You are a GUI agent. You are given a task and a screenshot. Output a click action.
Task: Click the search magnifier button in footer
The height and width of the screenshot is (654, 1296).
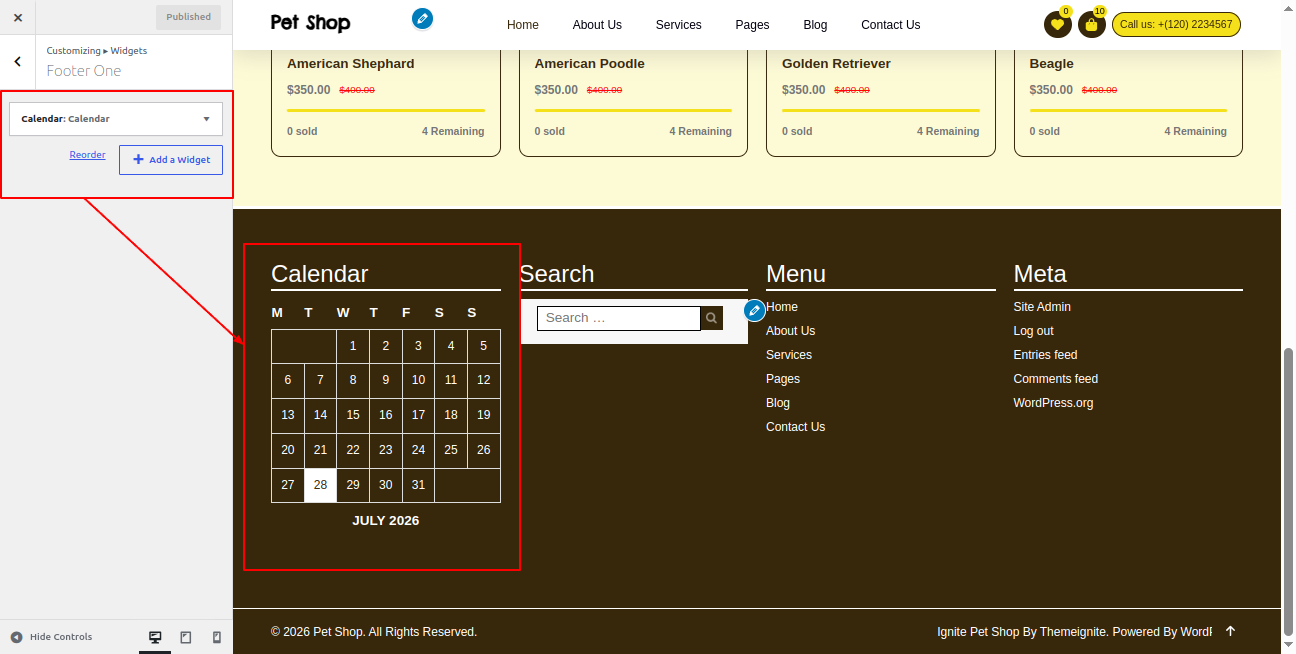711,318
